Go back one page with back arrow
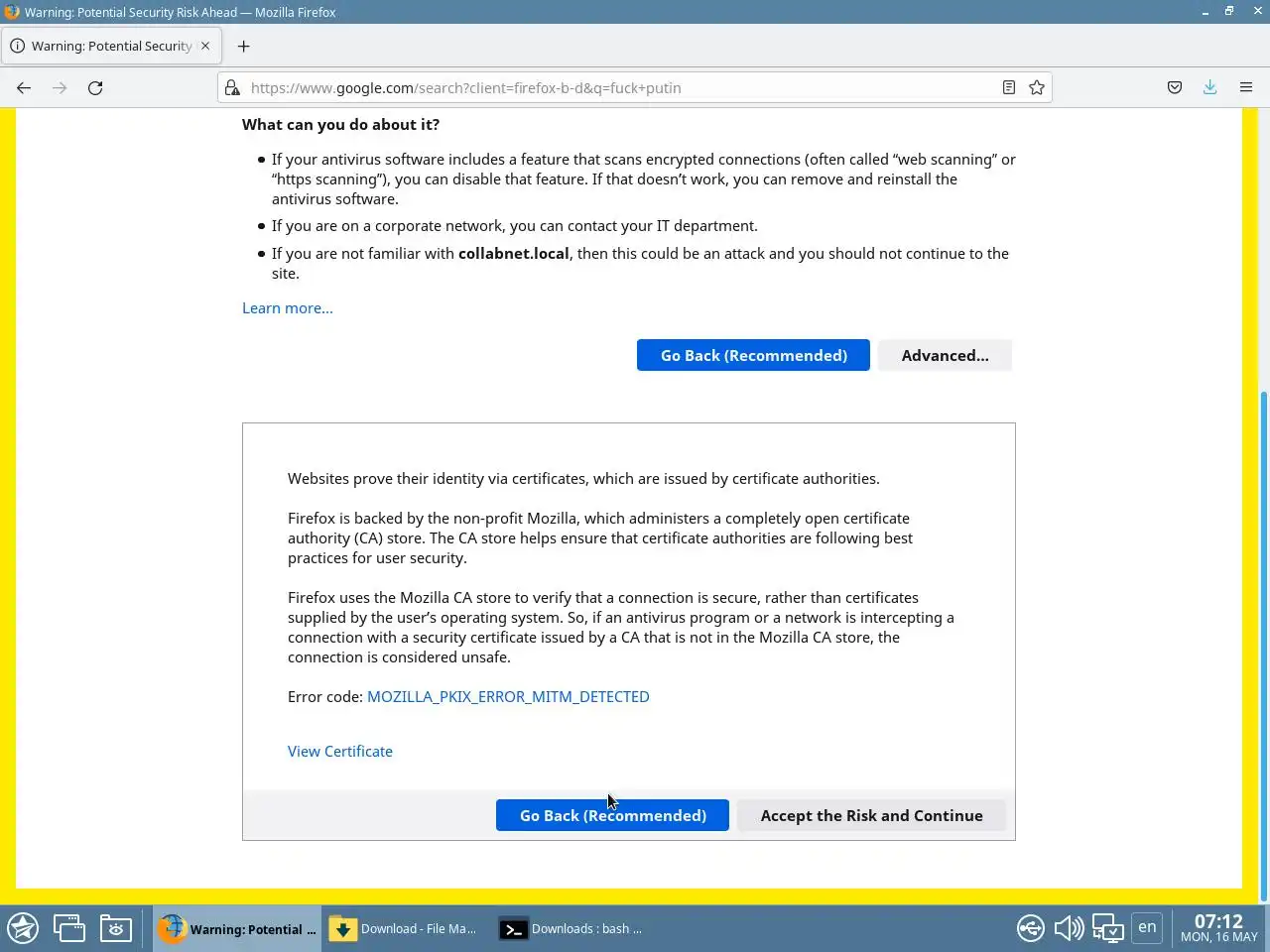The image size is (1270, 952). click(x=24, y=87)
